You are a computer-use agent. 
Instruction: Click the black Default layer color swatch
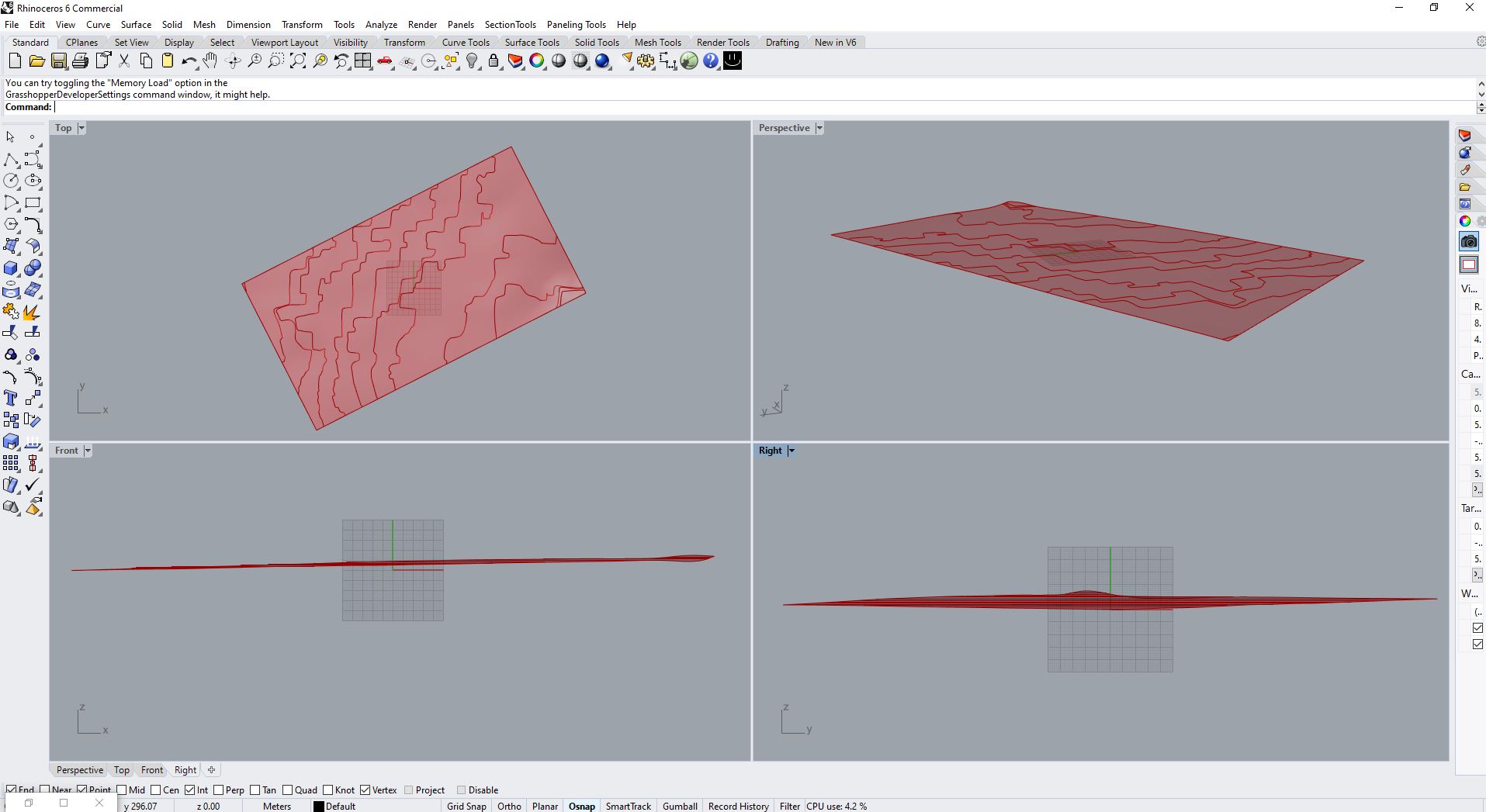pyautogui.click(x=318, y=806)
